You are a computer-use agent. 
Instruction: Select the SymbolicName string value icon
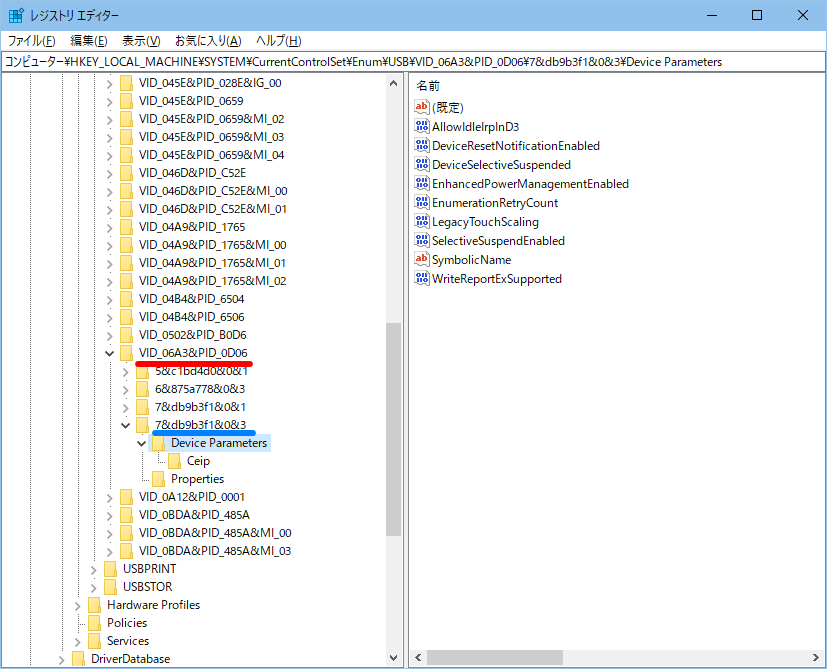(421, 259)
